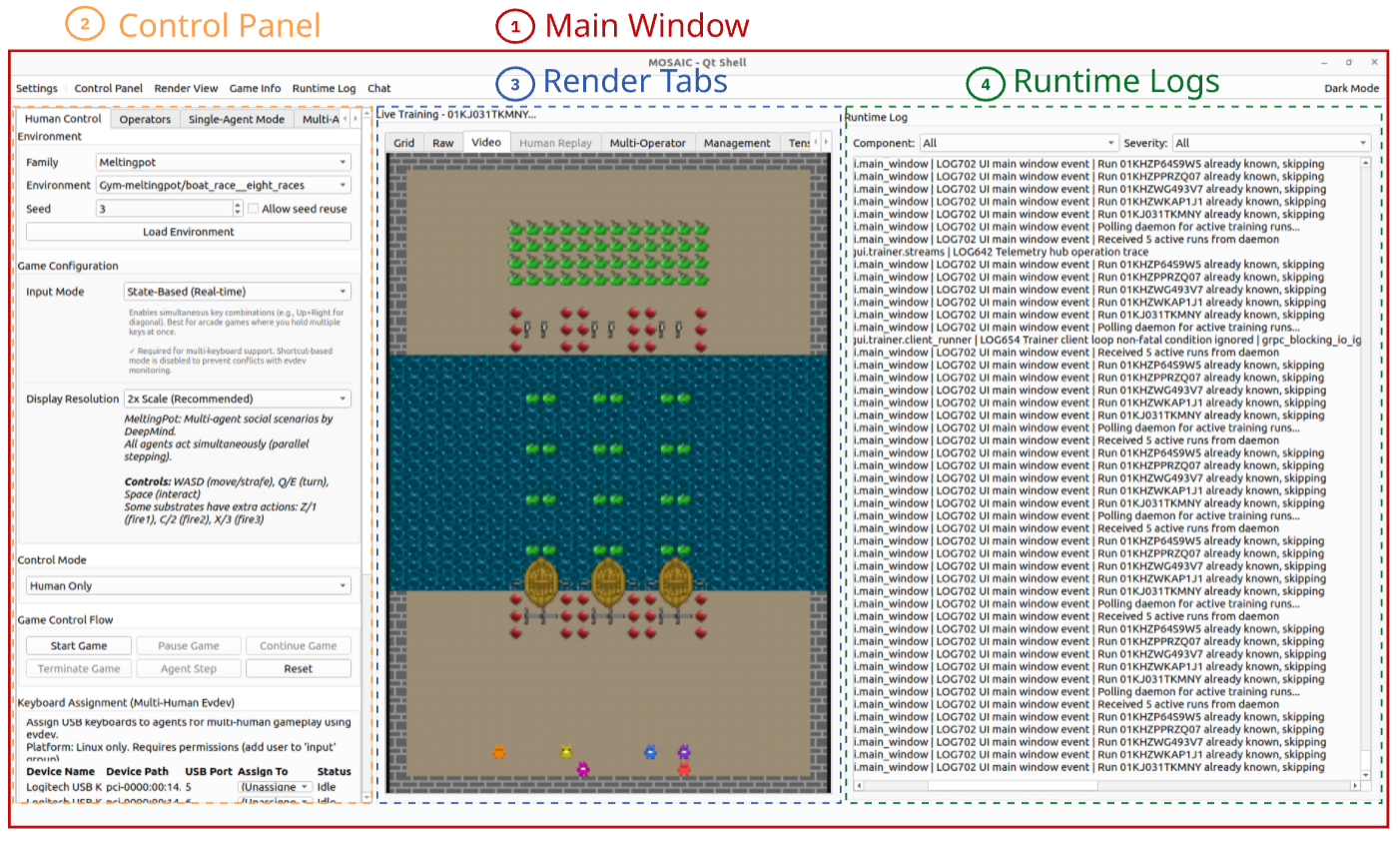Click the Device Path column header

tap(138, 771)
